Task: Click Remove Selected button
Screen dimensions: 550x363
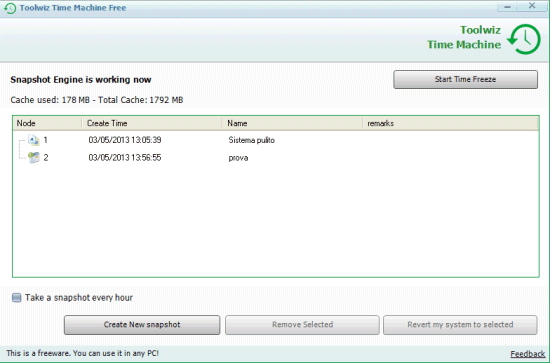Action: pyautogui.click(x=302, y=325)
